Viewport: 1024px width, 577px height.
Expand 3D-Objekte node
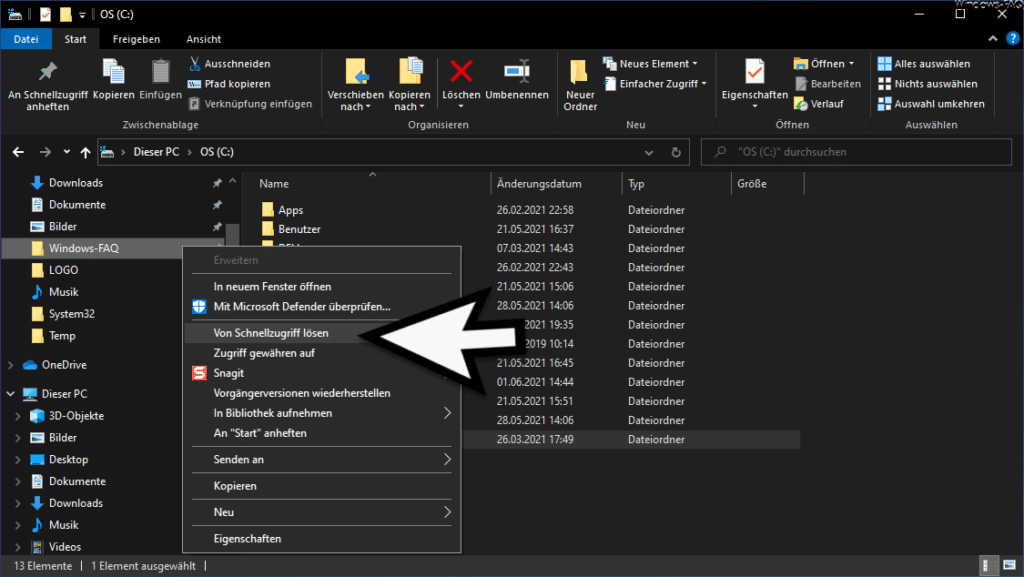click(x=18, y=416)
